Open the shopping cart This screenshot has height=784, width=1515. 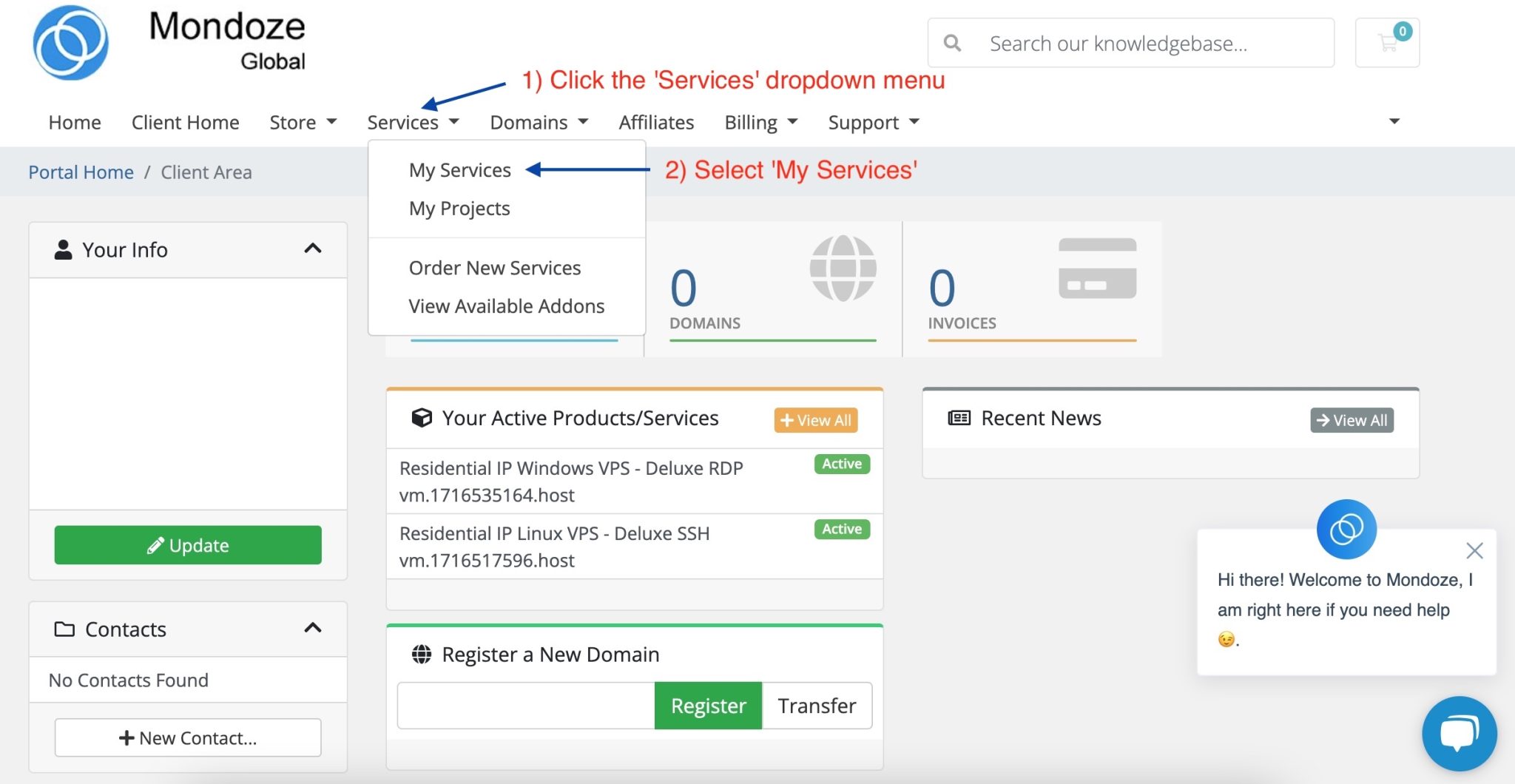click(x=1388, y=42)
